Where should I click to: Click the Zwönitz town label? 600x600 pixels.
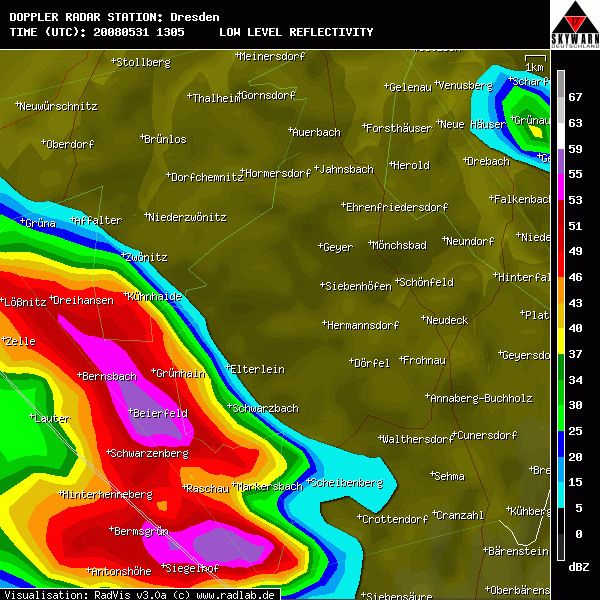(145, 257)
